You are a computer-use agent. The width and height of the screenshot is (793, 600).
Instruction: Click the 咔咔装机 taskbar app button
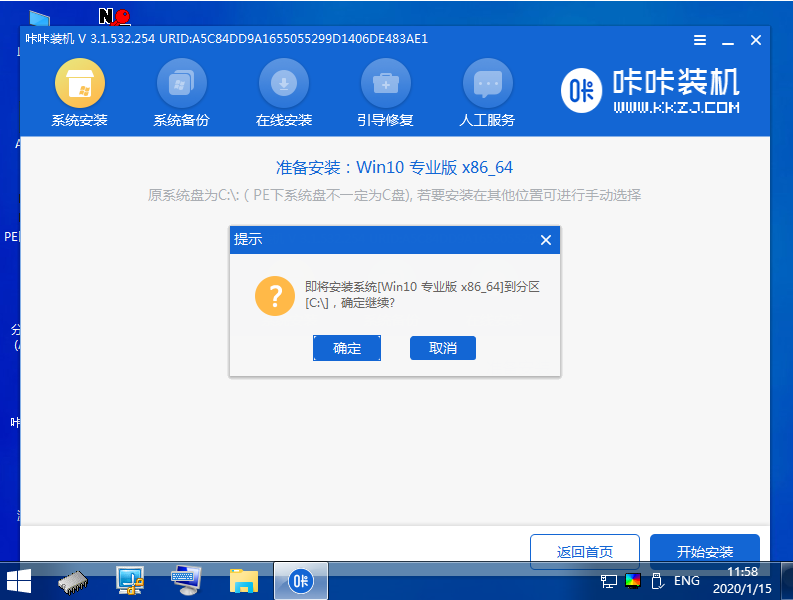[x=300, y=580]
